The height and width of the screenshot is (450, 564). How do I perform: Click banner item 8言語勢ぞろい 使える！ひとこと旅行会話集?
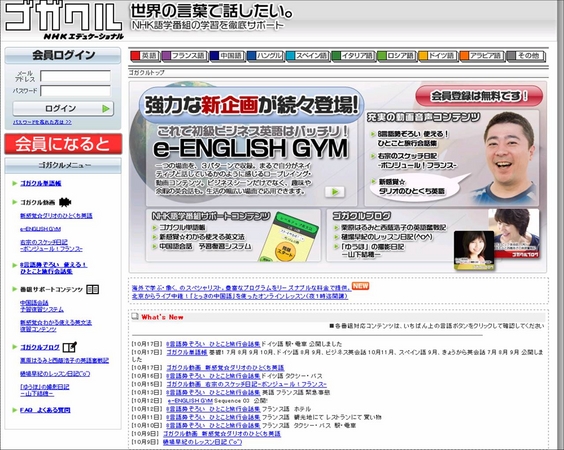(x=413, y=138)
